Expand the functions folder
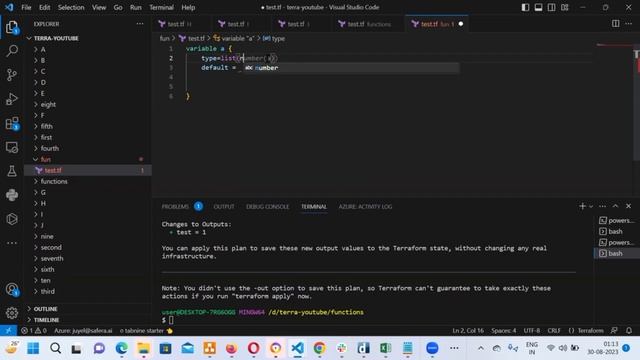Image resolution: width=640 pixels, height=360 pixels. pyautogui.click(x=54, y=181)
